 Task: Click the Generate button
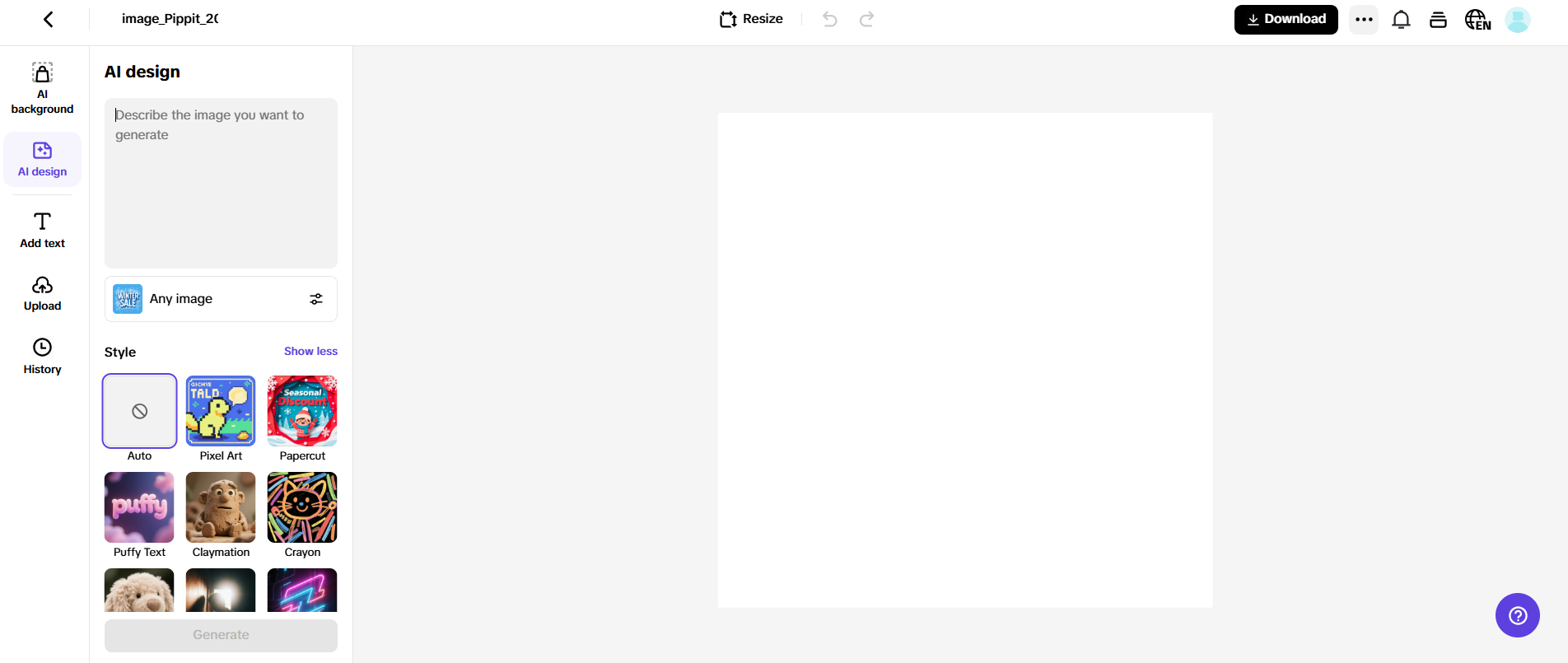(221, 635)
